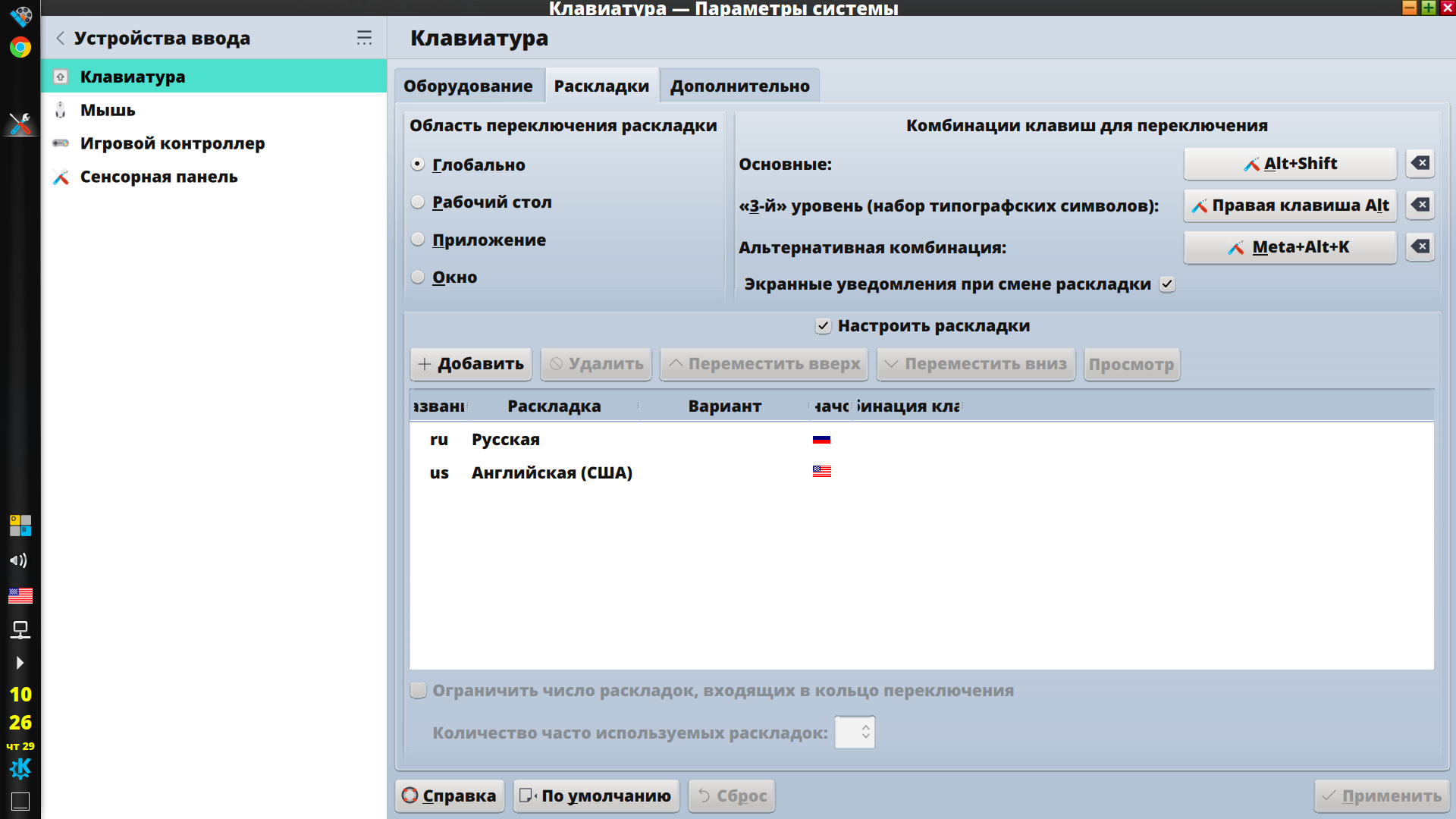Screen dimensions: 1456x819
Task: Expand hidden system tray icons arrow
Action: (20, 663)
